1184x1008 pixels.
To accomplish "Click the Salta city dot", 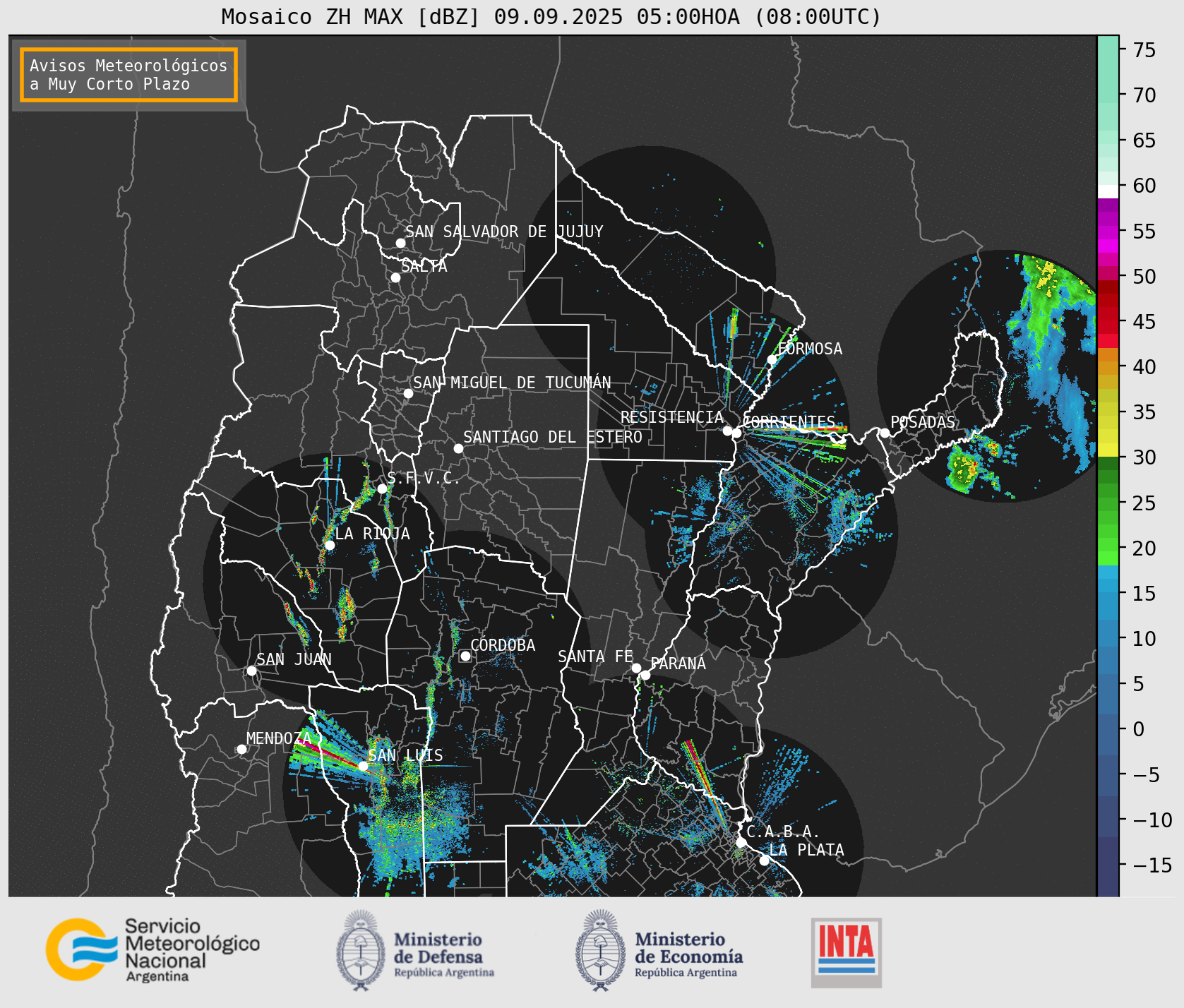I will point(396,277).
